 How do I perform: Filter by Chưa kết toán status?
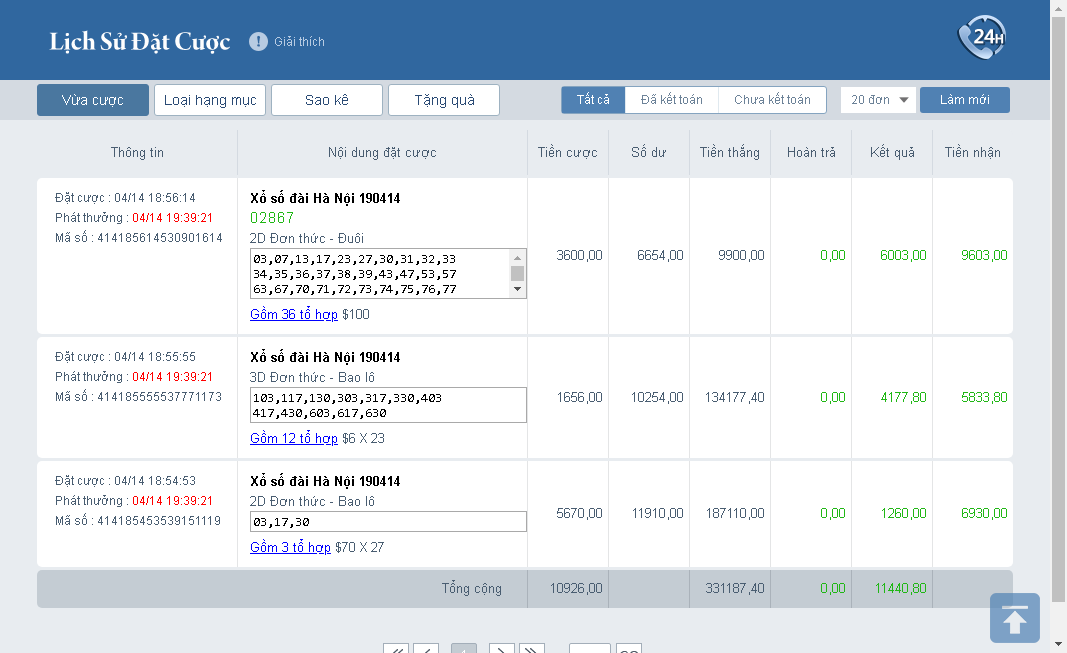[772, 100]
